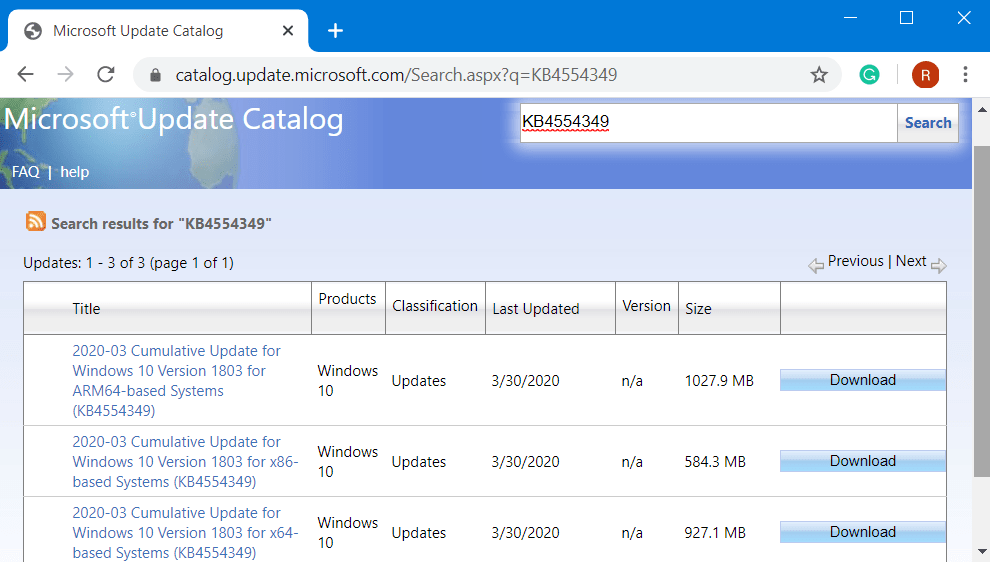990x562 pixels.
Task: Sort by Classification column header
Action: pos(435,306)
